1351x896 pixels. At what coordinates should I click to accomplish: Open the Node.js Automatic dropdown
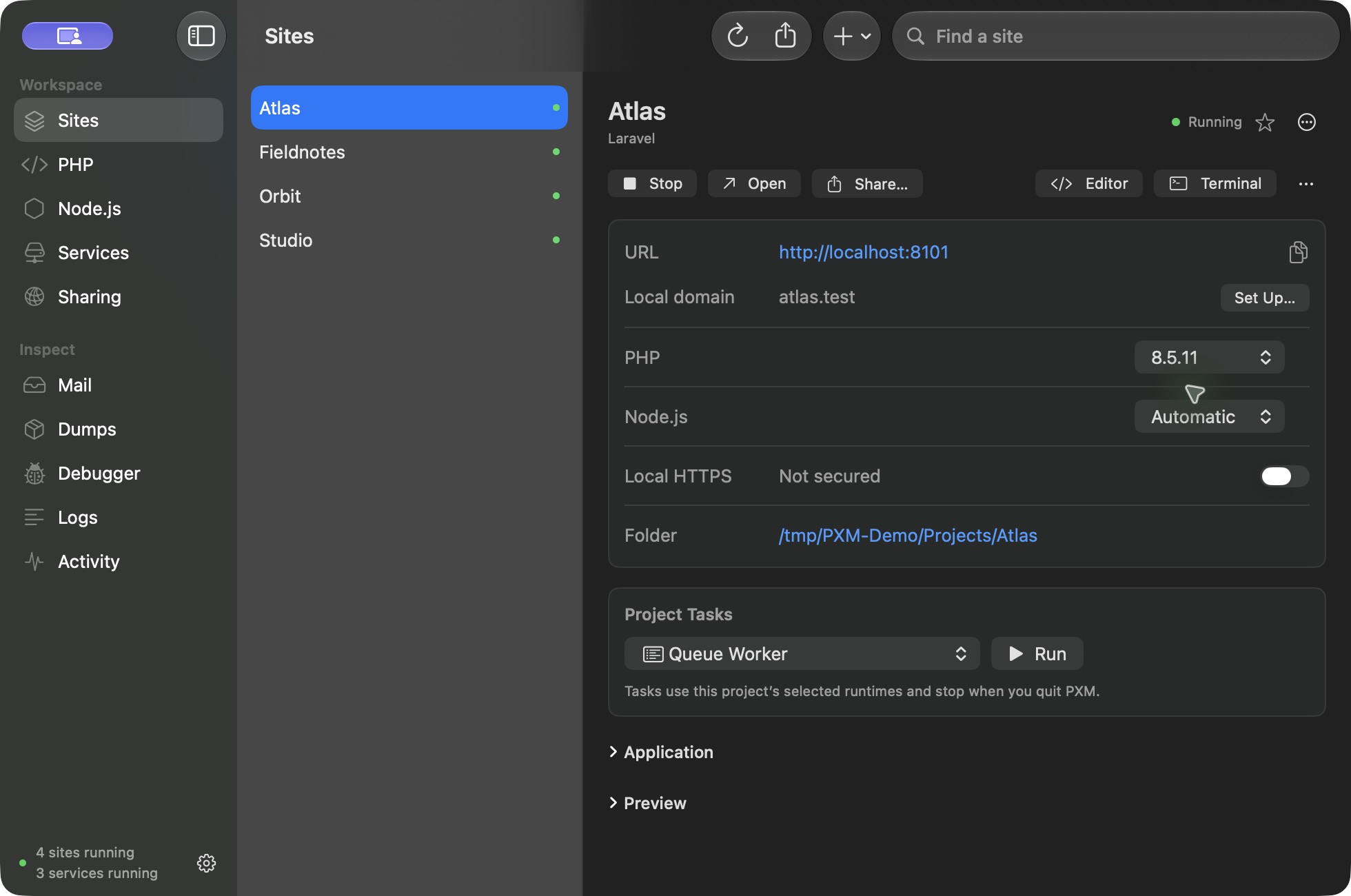[1210, 416]
